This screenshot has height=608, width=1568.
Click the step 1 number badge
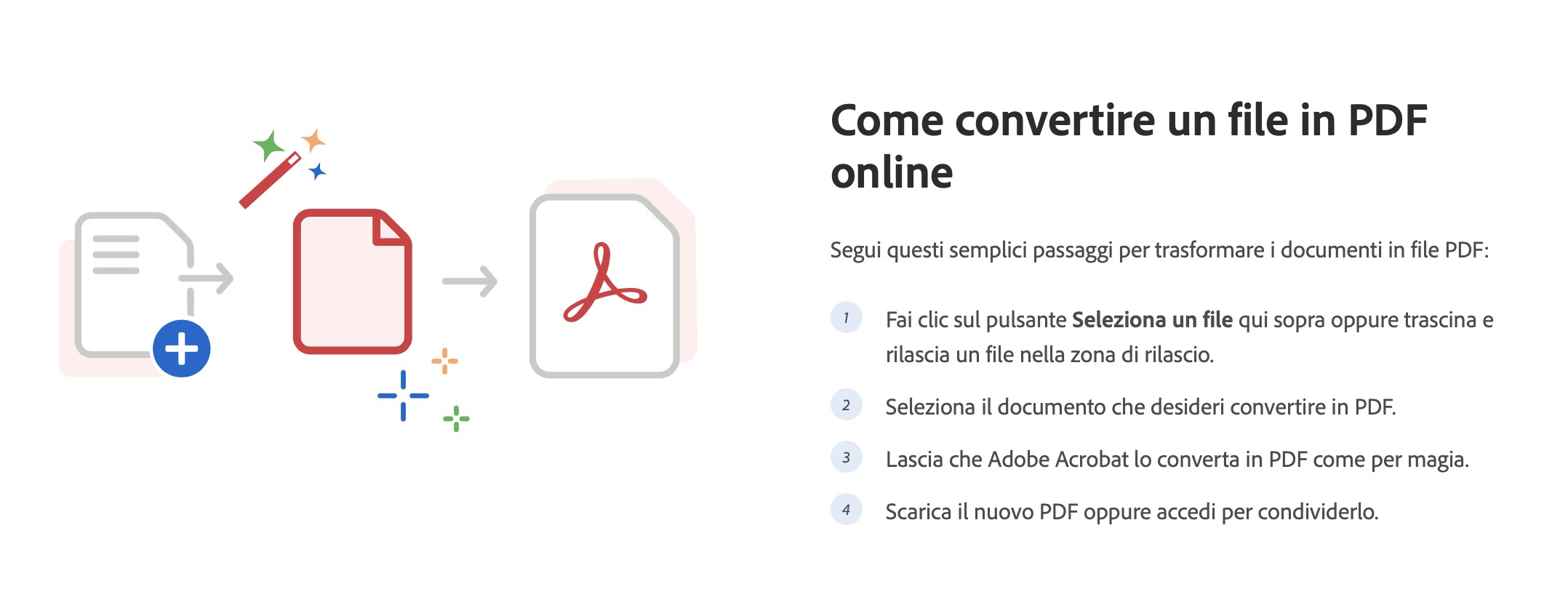846,318
